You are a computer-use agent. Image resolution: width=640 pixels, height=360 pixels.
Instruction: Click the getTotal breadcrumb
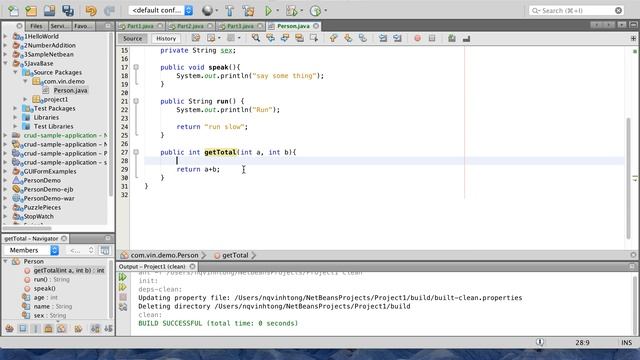(235, 256)
